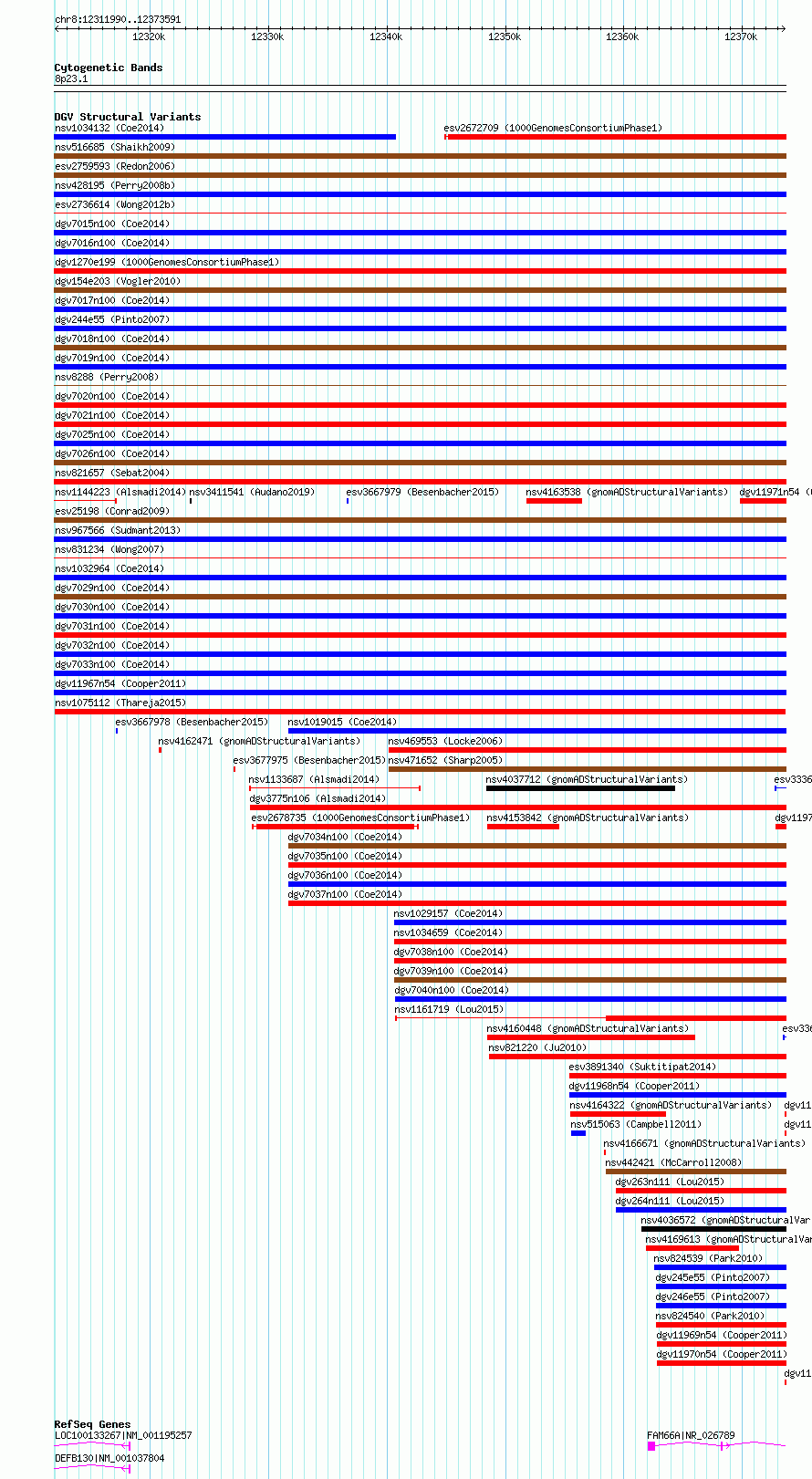The width and height of the screenshot is (812, 1479).
Task: Select the dgv7015n100 (Coe2014) label
Action: point(112,224)
